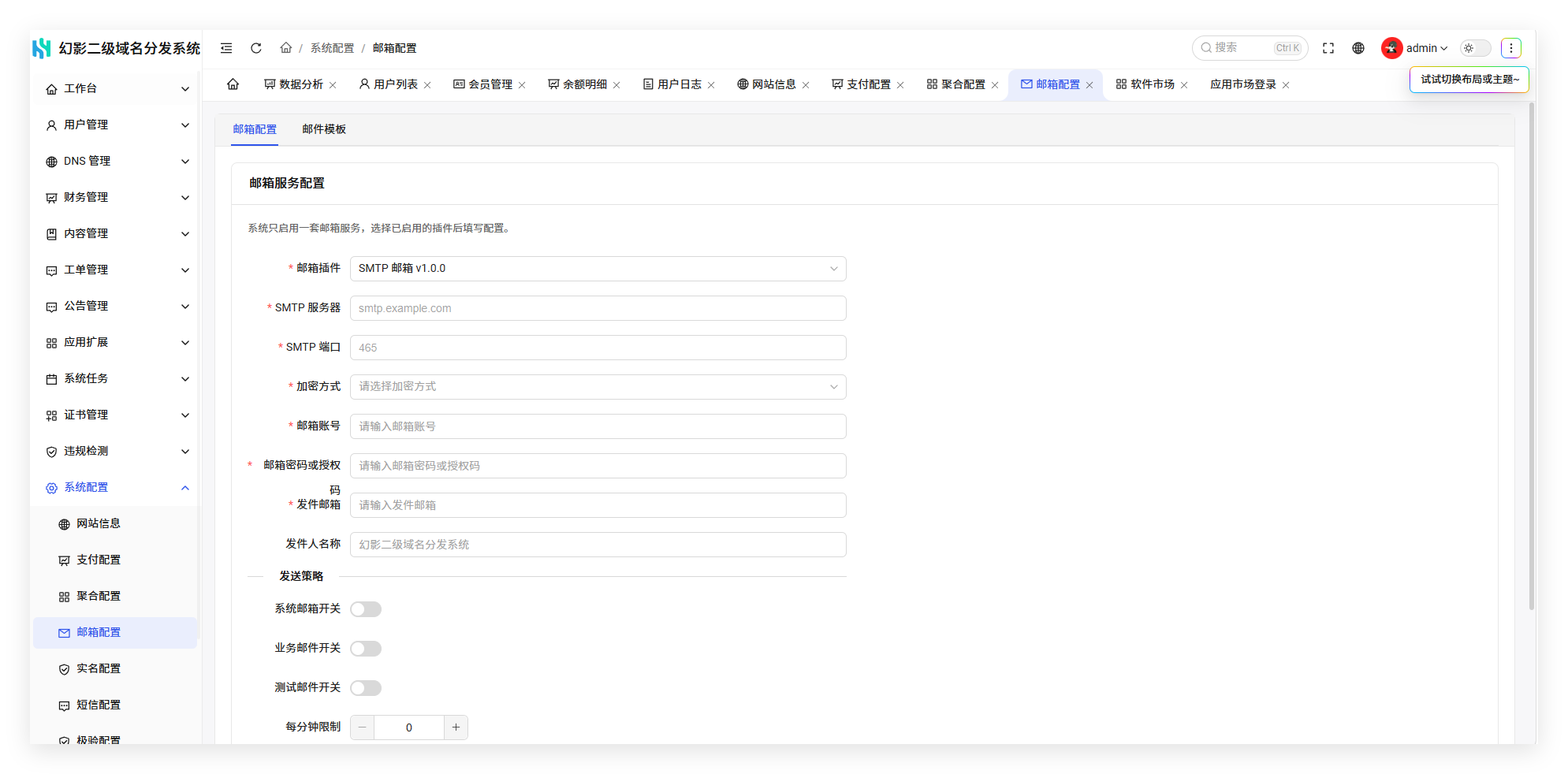The image size is (1568, 774).
Task: Focus the 邮箱账号 input field
Action: (598, 426)
